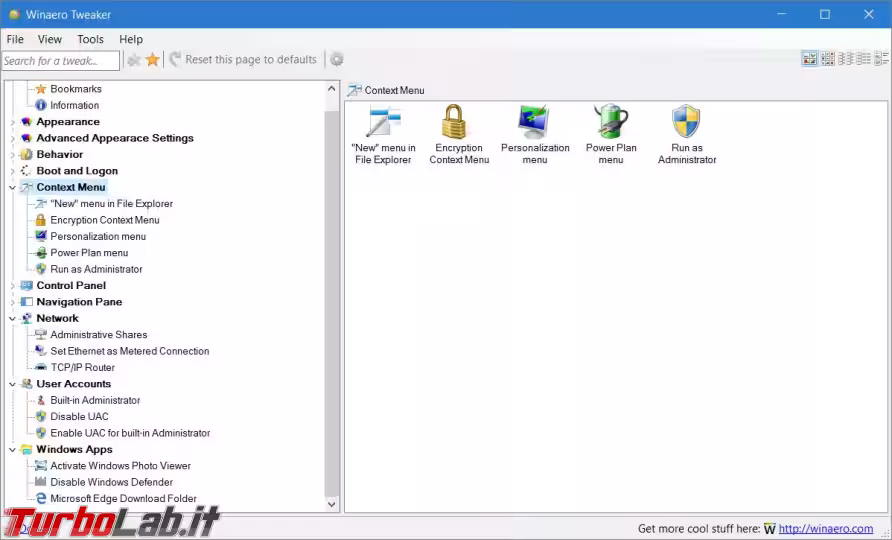Expand the Navigation Pane category

[x=13, y=302]
